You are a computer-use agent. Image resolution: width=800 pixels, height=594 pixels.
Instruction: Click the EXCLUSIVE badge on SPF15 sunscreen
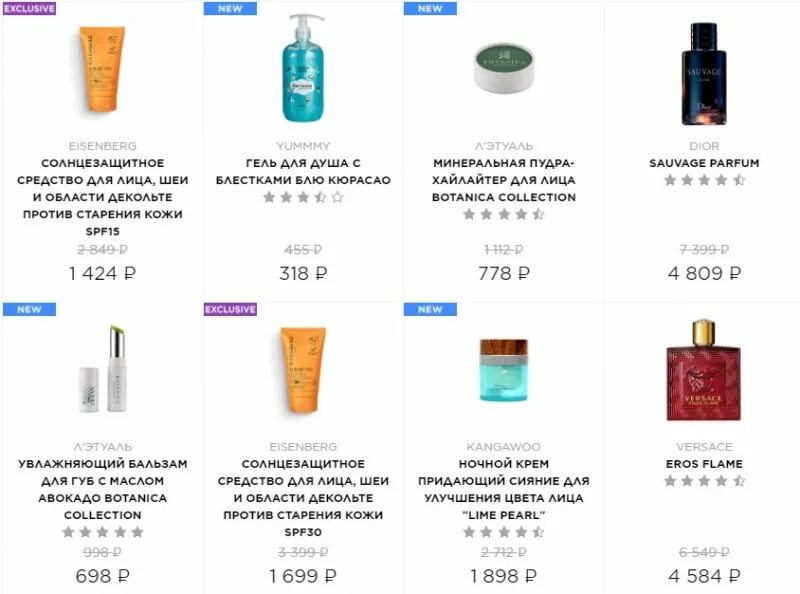29,9
